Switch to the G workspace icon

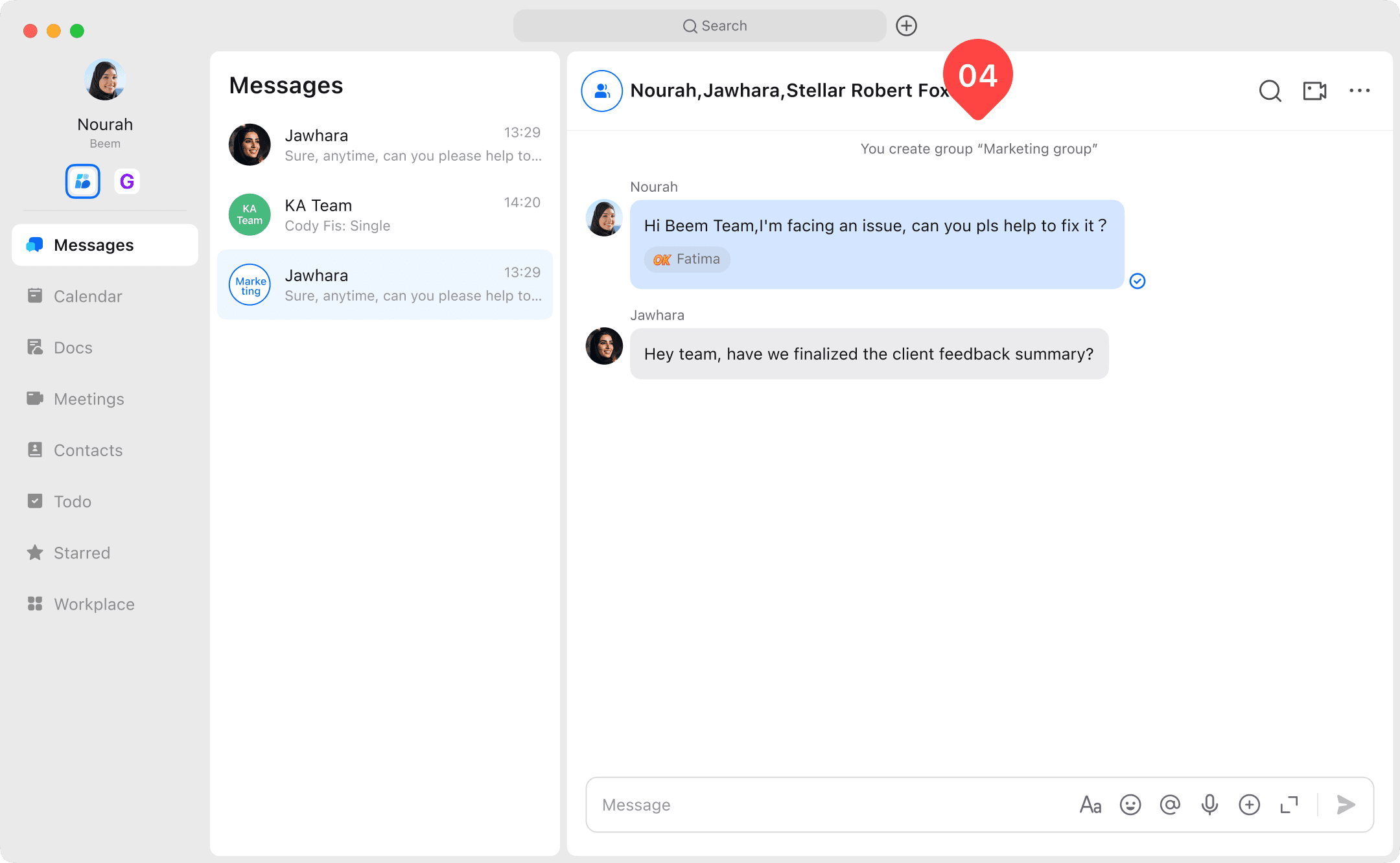click(x=127, y=181)
